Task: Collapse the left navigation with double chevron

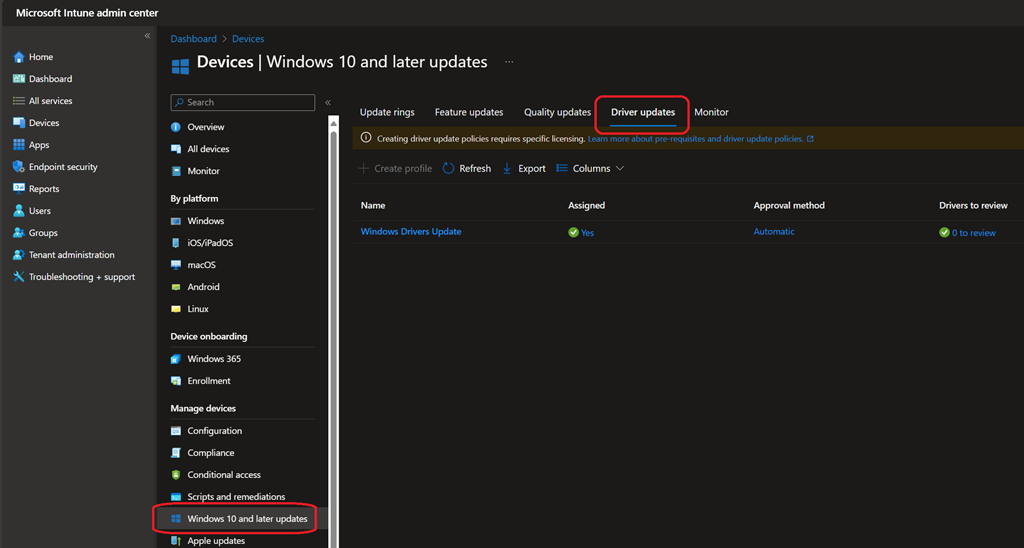Action: 147,36
